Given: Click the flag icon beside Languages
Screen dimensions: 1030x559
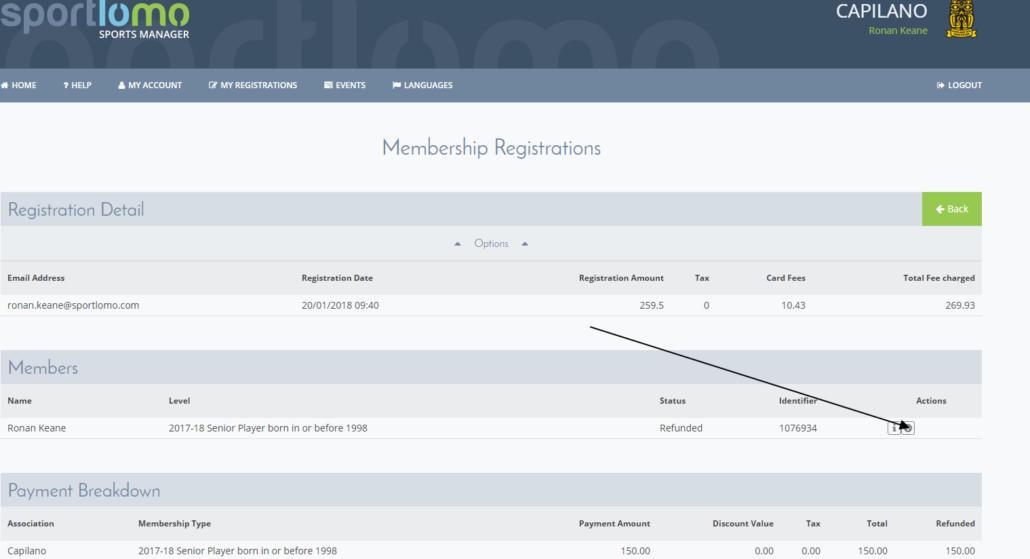Looking at the screenshot, I should (396, 85).
